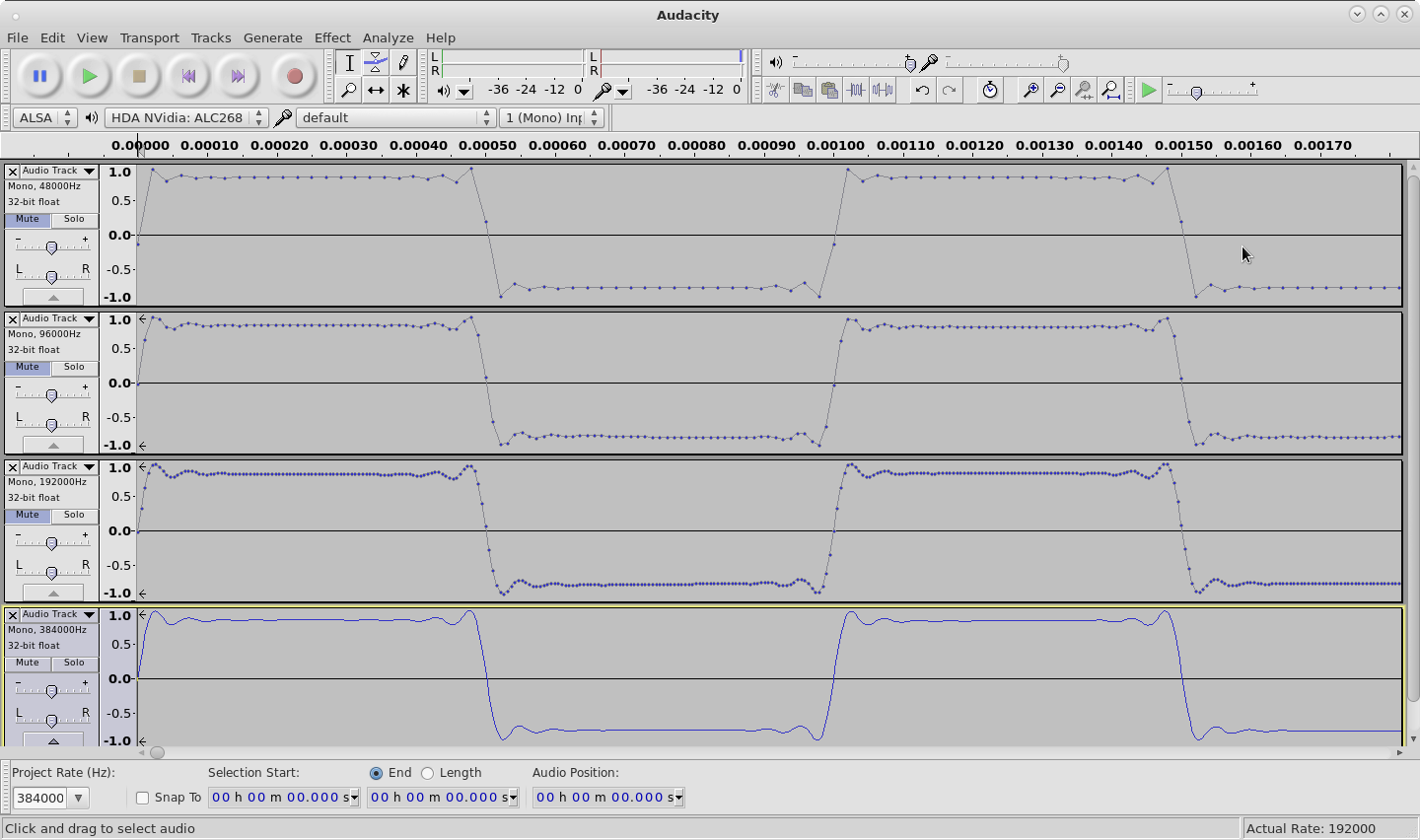The image size is (1420, 840).
Task: Open 192000Hz track's Audio Track menu
Action: pyautogui.click(x=59, y=466)
